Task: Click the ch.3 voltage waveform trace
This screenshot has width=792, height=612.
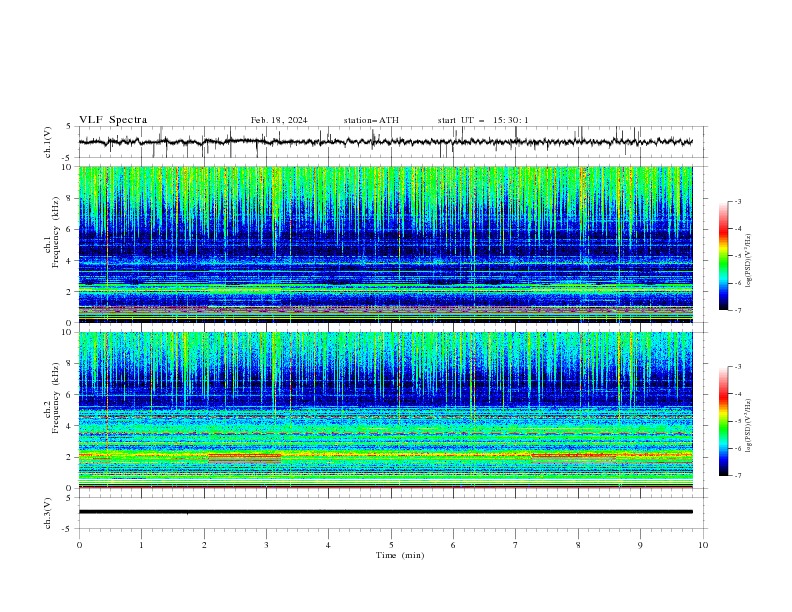Action: click(x=385, y=512)
